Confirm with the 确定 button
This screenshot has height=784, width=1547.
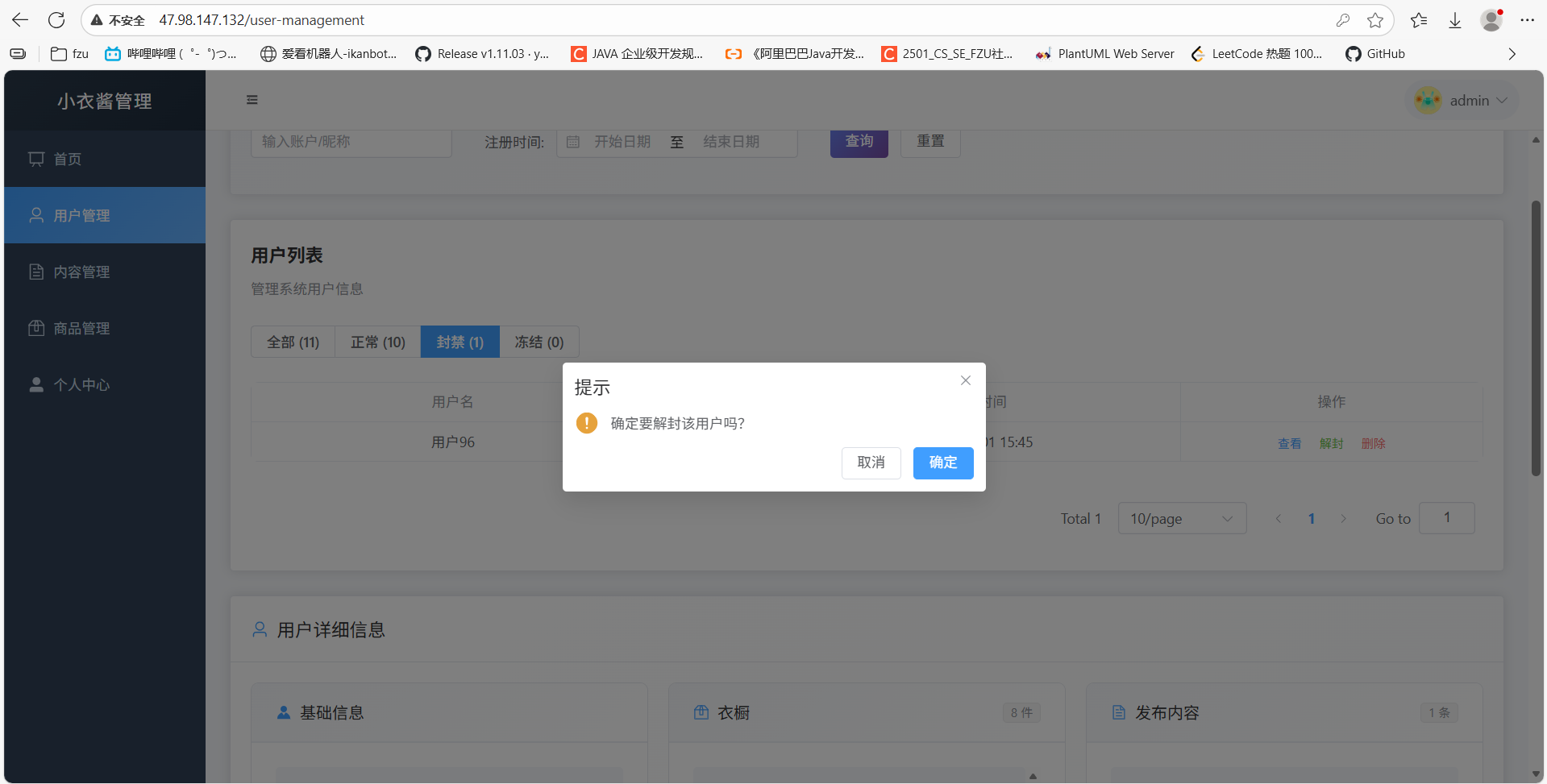(x=943, y=463)
